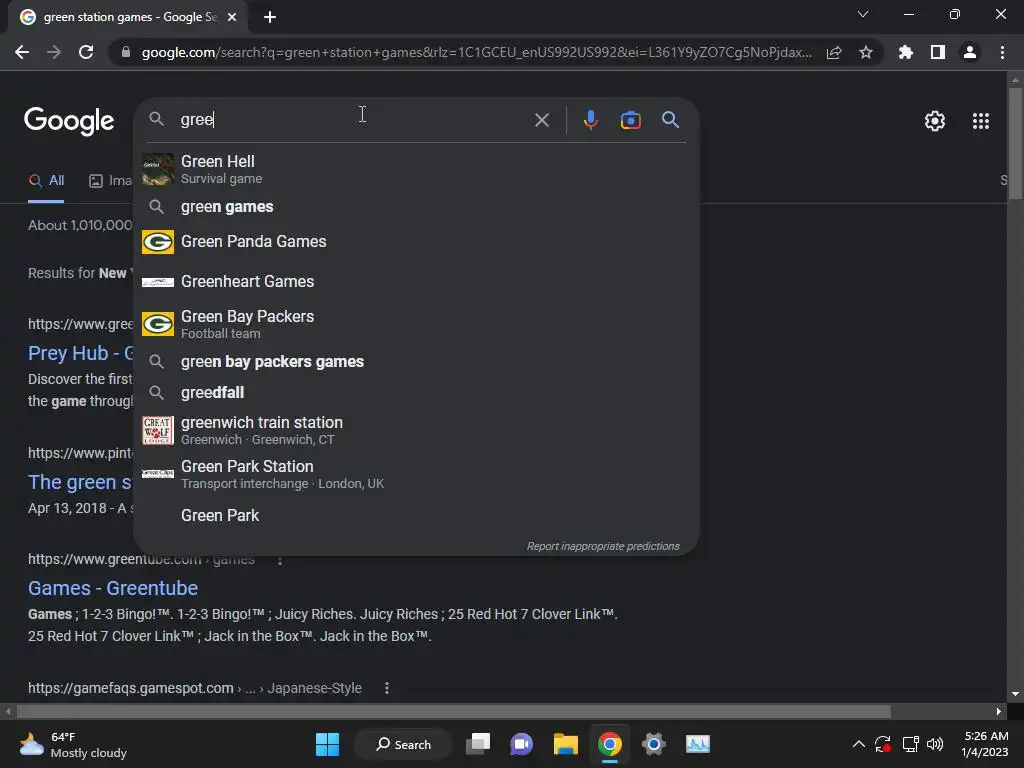Click the horizontal page scrollbar
1024x768 pixels.
tap(453, 711)
